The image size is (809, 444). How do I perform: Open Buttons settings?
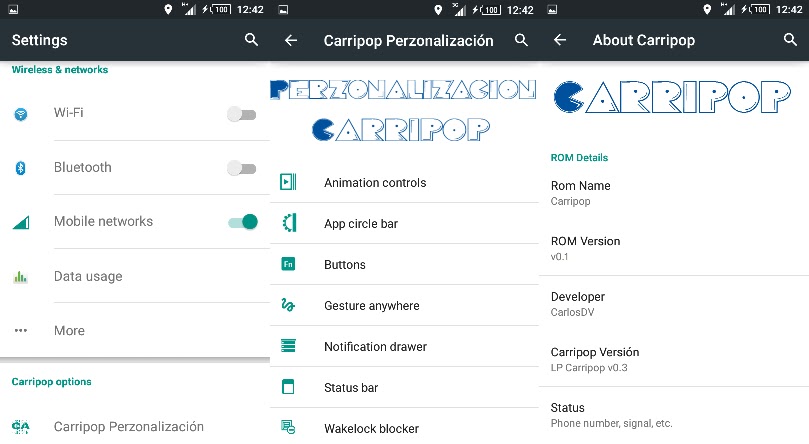404,264
